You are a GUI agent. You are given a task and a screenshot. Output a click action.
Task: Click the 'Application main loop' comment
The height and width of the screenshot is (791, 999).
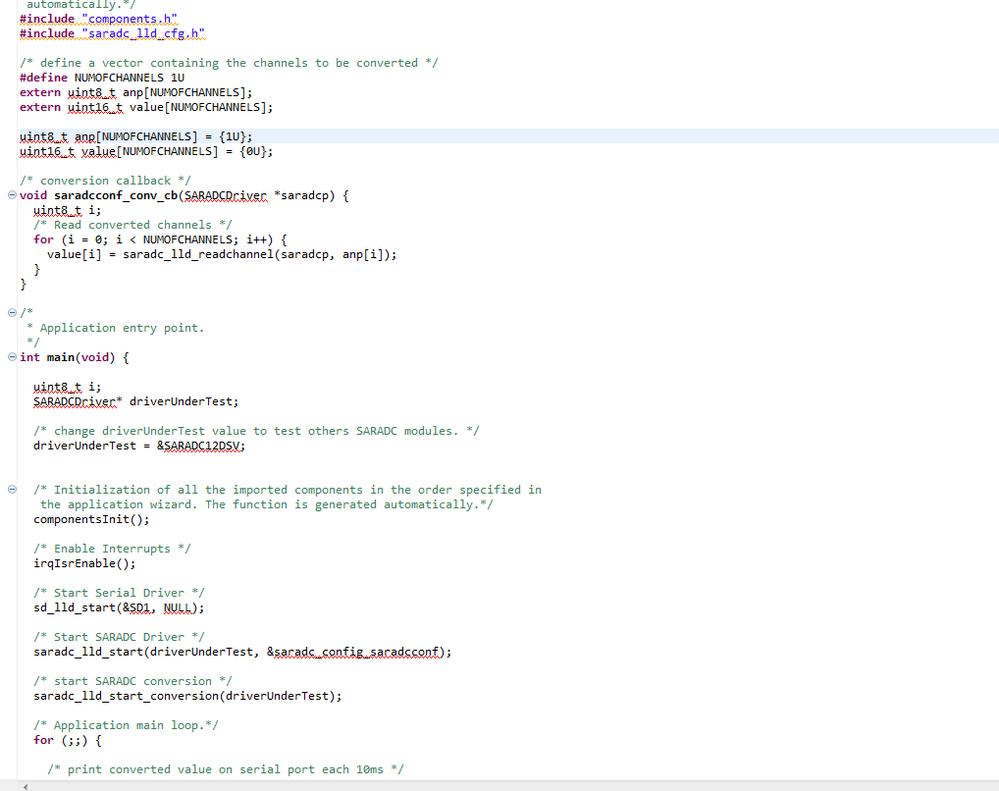[x=126, y=725]
